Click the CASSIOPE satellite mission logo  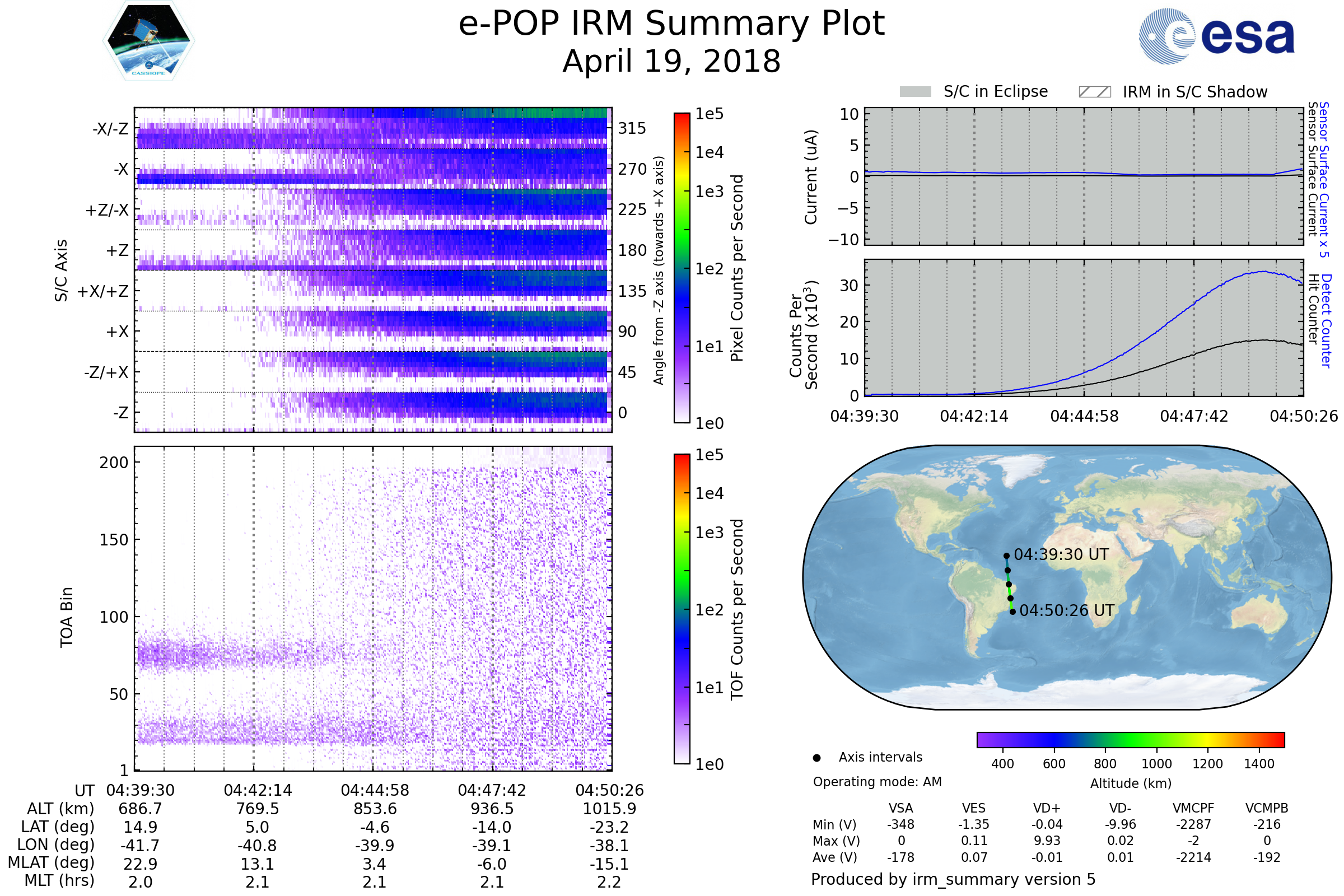click(x=148, y=41)
